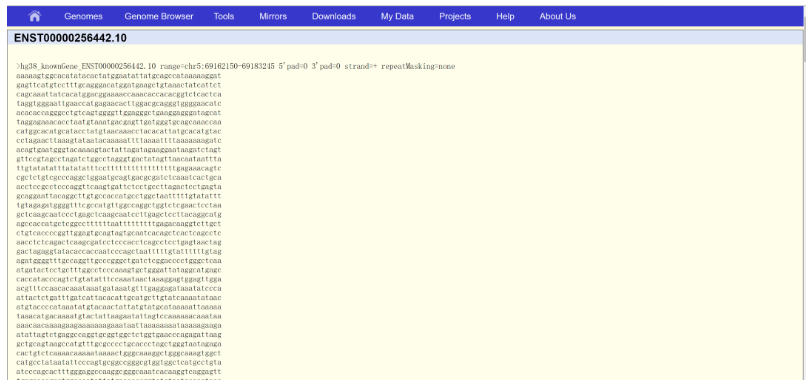Open the Projects menu
The height and width of the screenshot is (380, 811).
[x=455, y=17]
